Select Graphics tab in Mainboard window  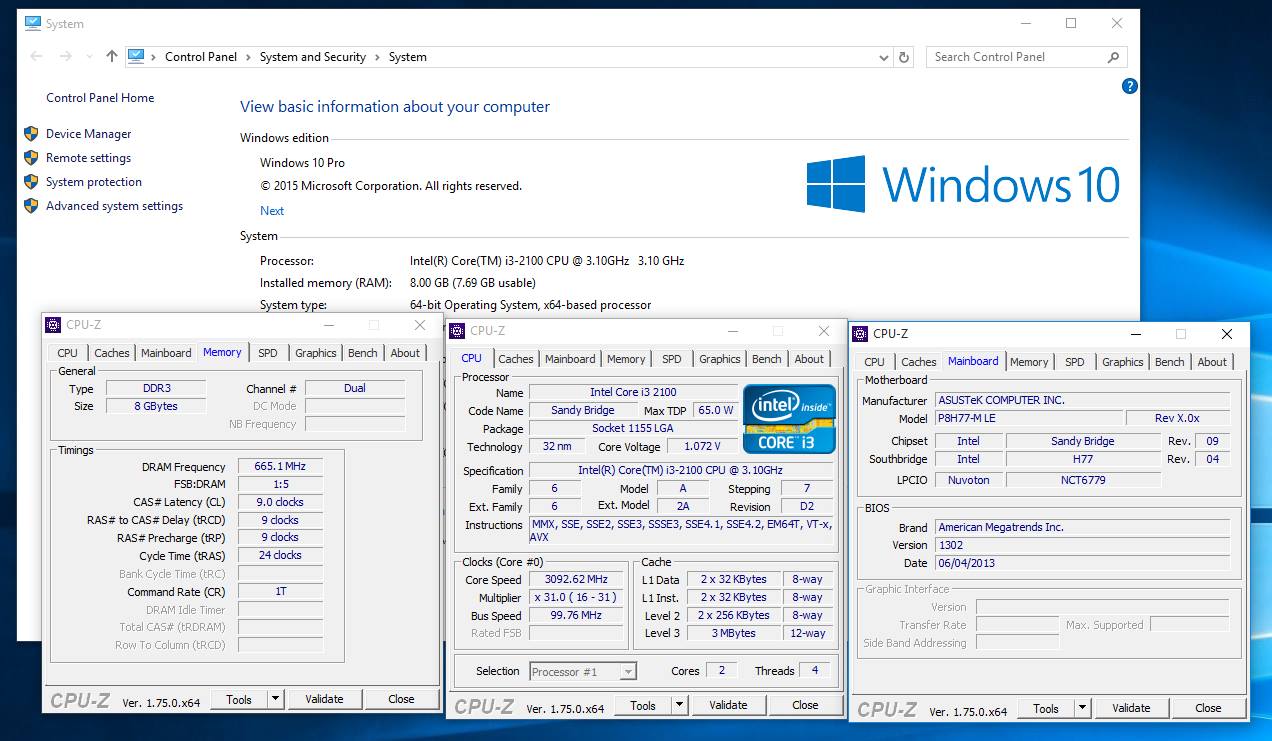click(1122, 362)
